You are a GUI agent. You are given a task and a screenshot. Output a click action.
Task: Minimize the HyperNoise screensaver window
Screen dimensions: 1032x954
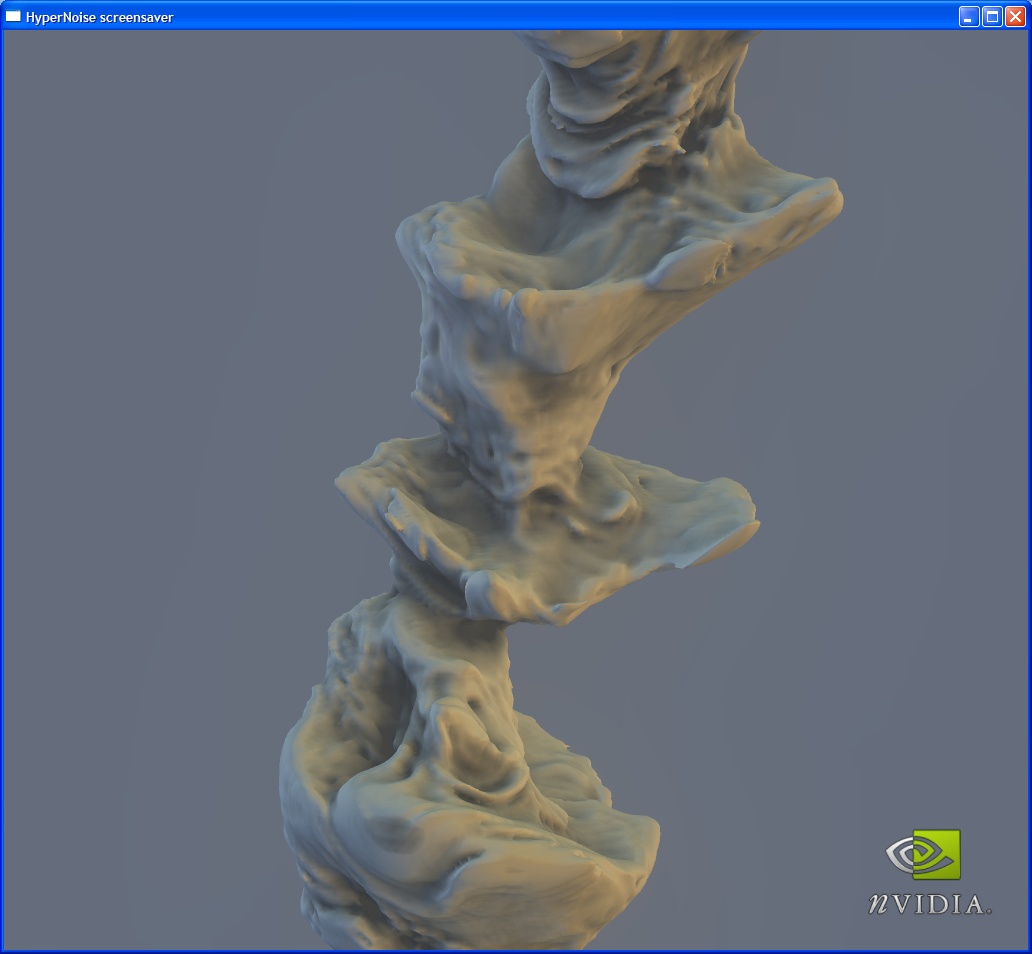click(x=969, y=16)
